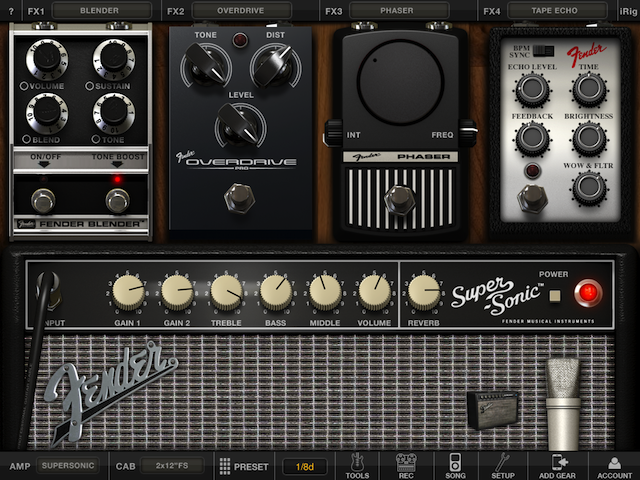Click the Phaser FREQ side slider
This screenshot has width=640, height=480.
[x=468, y=133]
